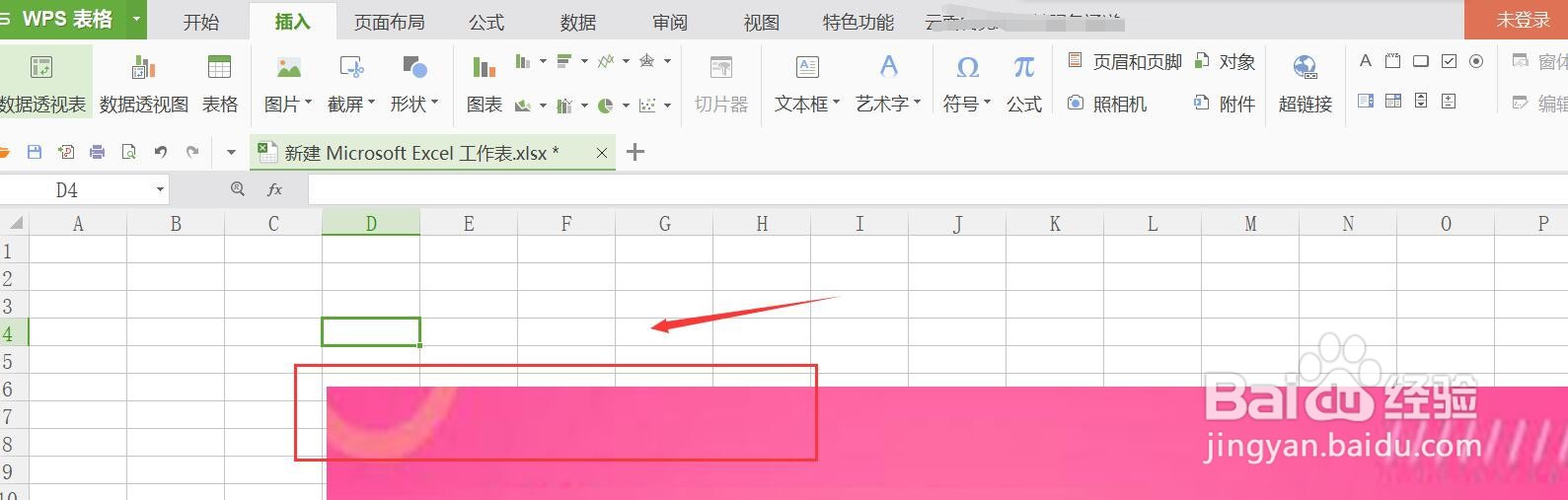The image size is (1568, 500).
Task: Click the fx insert function button
Action: pyautogui.click(x=275, y=189)
